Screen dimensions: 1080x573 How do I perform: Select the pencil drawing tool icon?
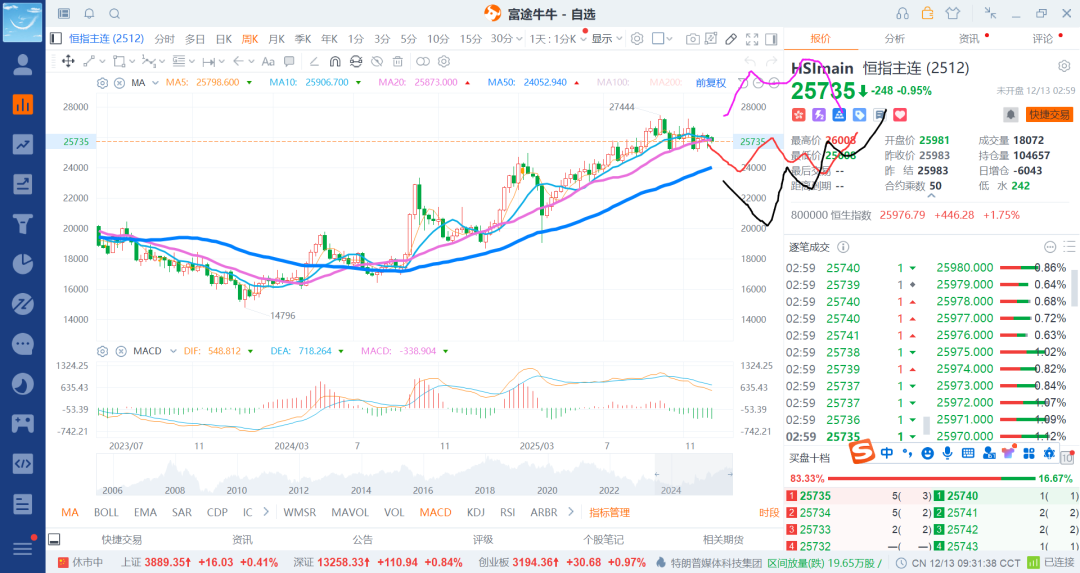coord(731,39)
